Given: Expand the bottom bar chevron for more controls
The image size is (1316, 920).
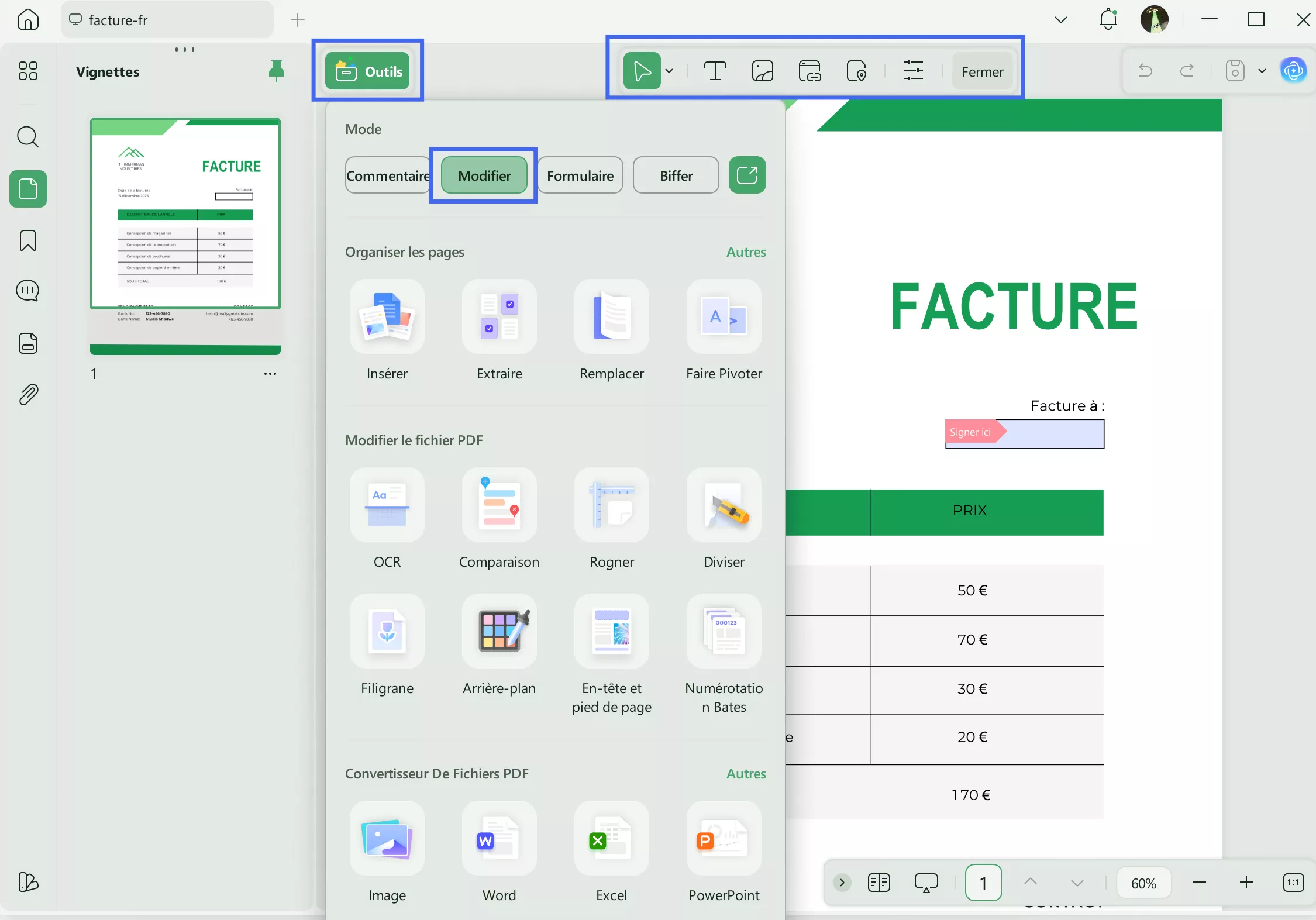Looking at the screenshot, I should click(x=840, y=883).
